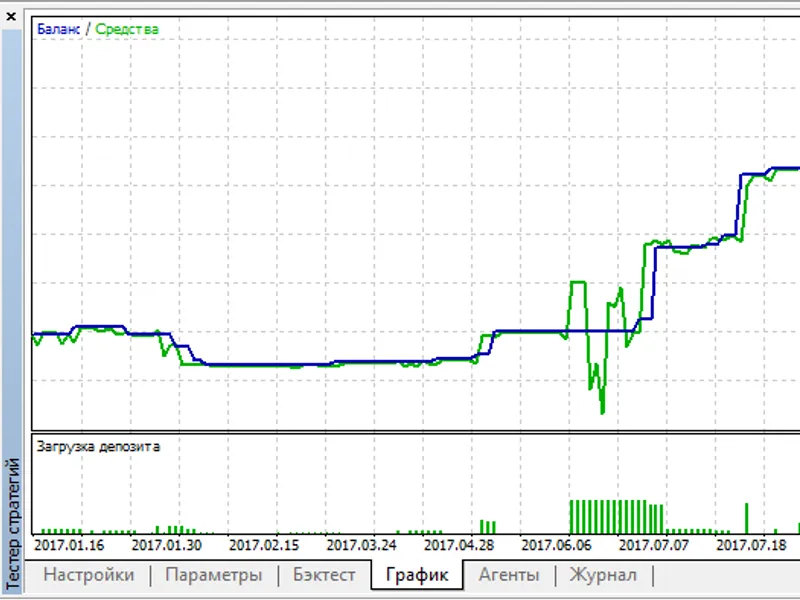
Task: Switch to the Агенты tab
Action: 509,575
